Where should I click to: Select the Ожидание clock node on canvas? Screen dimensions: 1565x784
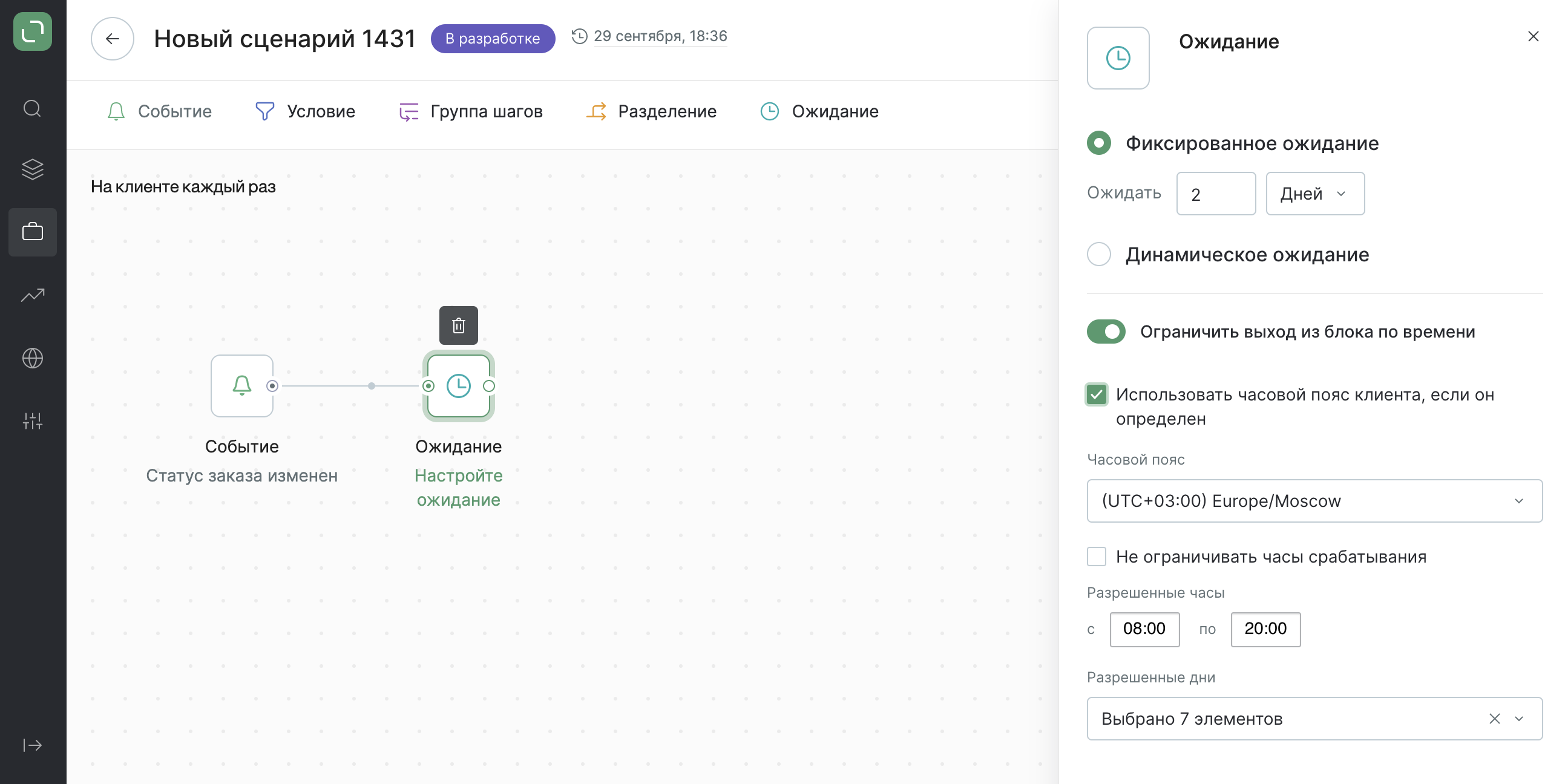tap(459, 385)
